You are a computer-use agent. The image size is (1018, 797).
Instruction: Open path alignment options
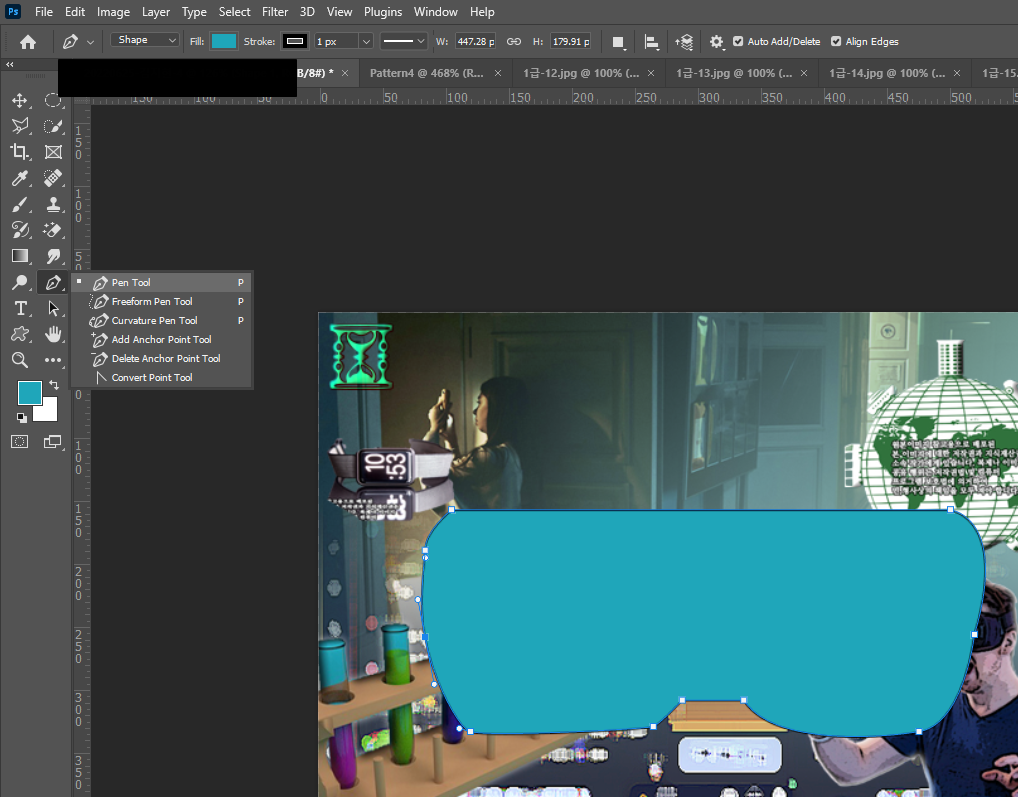click(651, 42)
